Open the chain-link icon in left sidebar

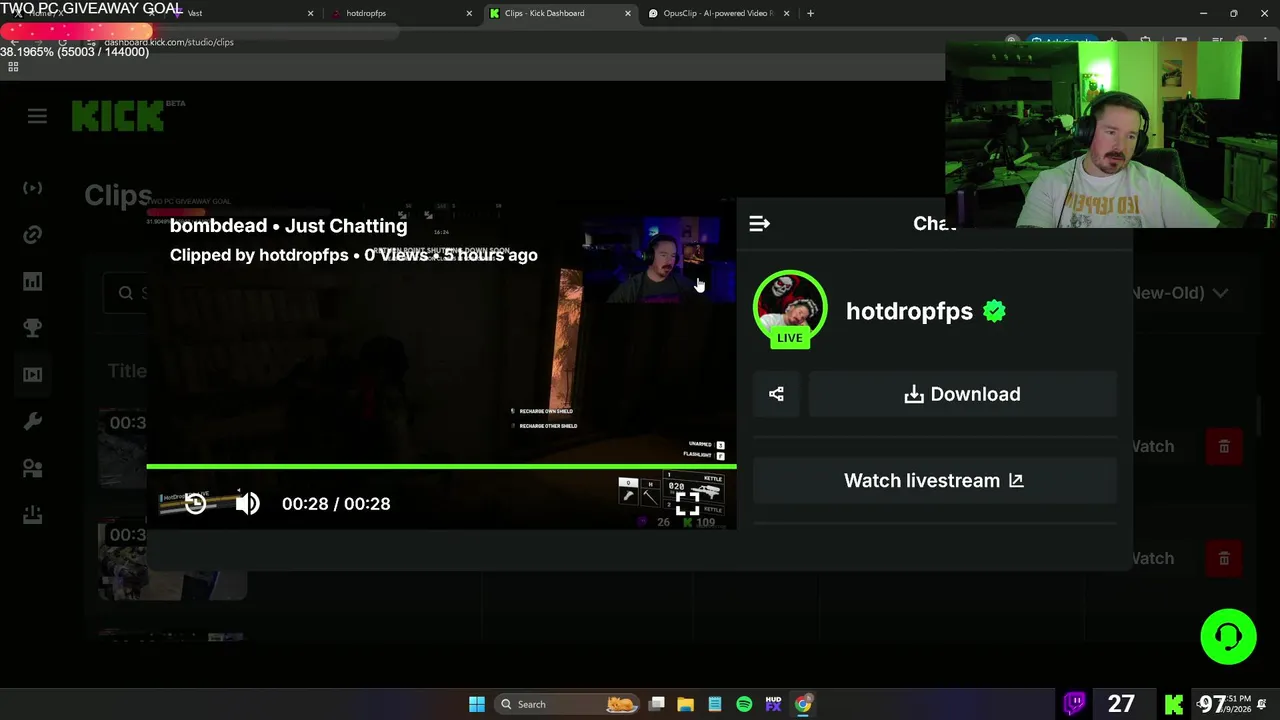pos(33,235)
